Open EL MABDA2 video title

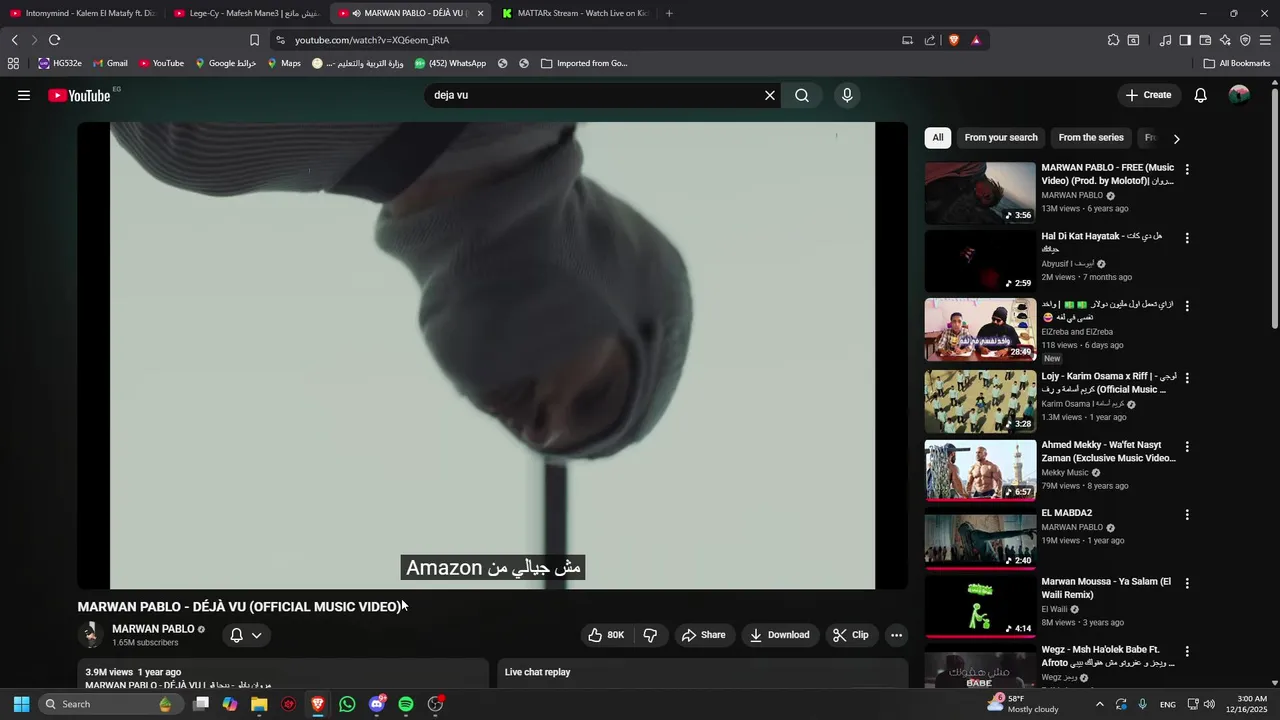click(1066, 513)
